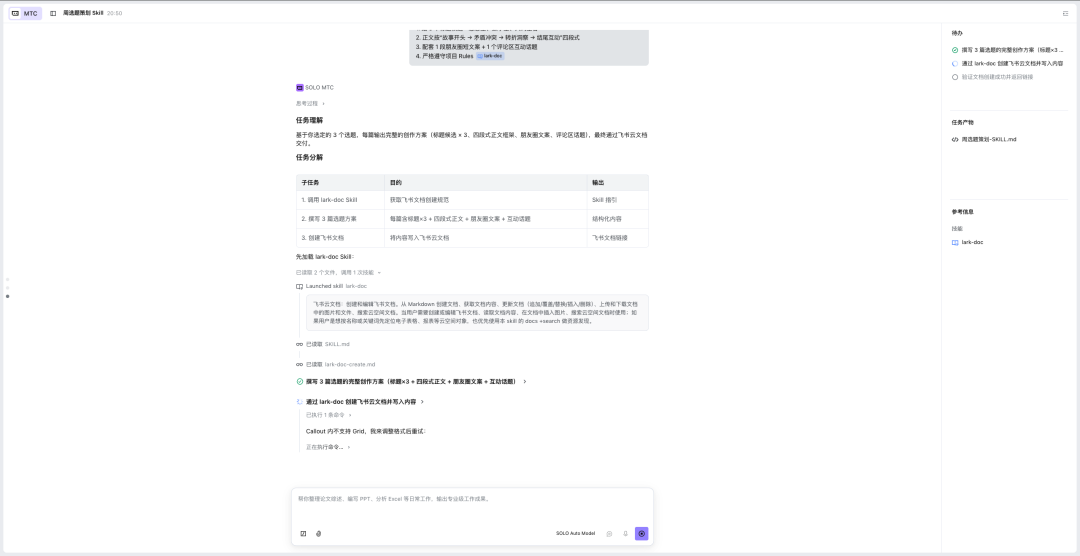Toggle the sidebar panel icon beside the title
The width and height of the screenshot is (1080, 556).
click(53, 13)
